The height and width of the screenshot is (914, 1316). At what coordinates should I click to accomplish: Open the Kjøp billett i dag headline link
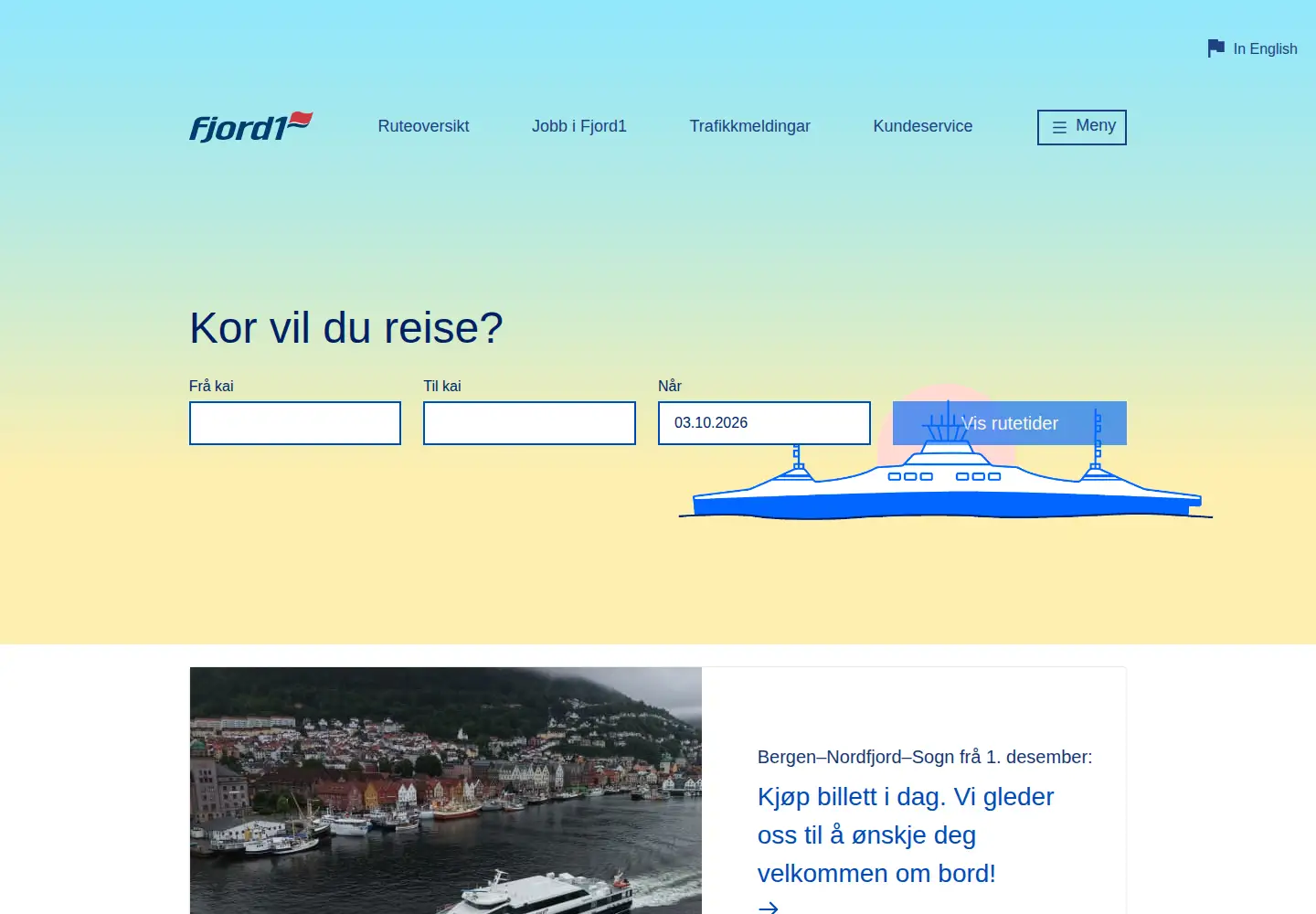[x=906, y=835]
